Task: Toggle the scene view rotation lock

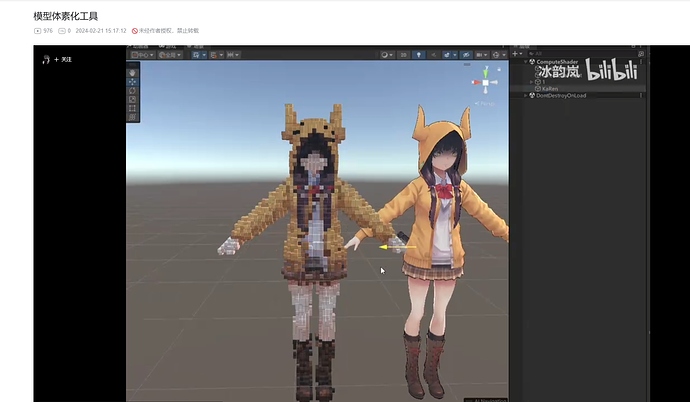Action: [499, 69]
